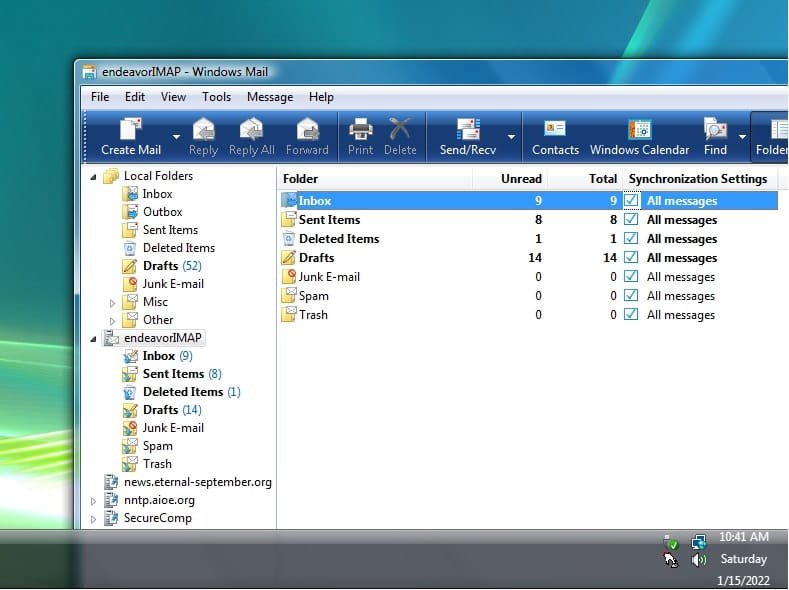Screen dimensions: 789x590
Task: Select endeavorIMAP Spam folder in tree
Action: pos(147,446)
